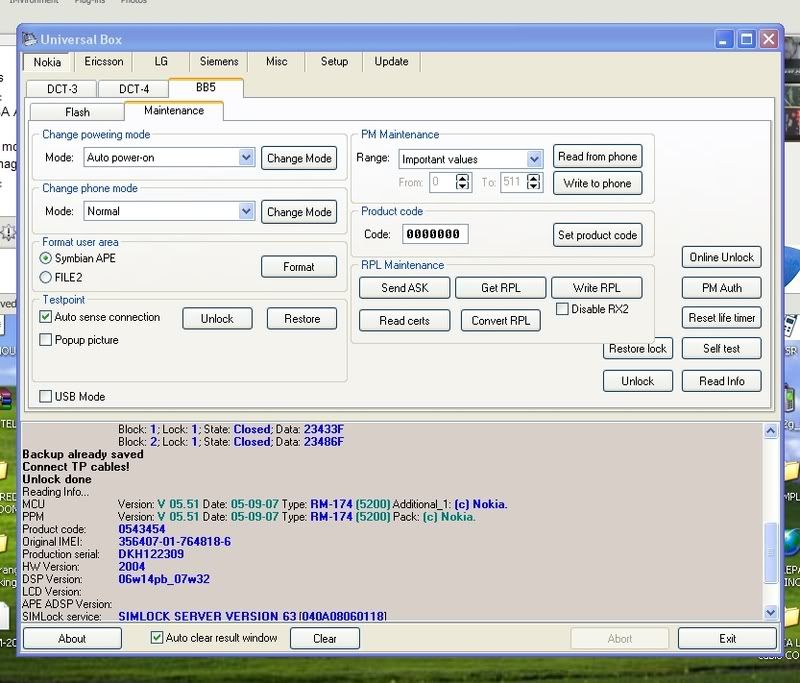Image resolution: width=800 pixels, height=683 pixels.
Task: Click the Read Info button
Action: click(721, 381)
